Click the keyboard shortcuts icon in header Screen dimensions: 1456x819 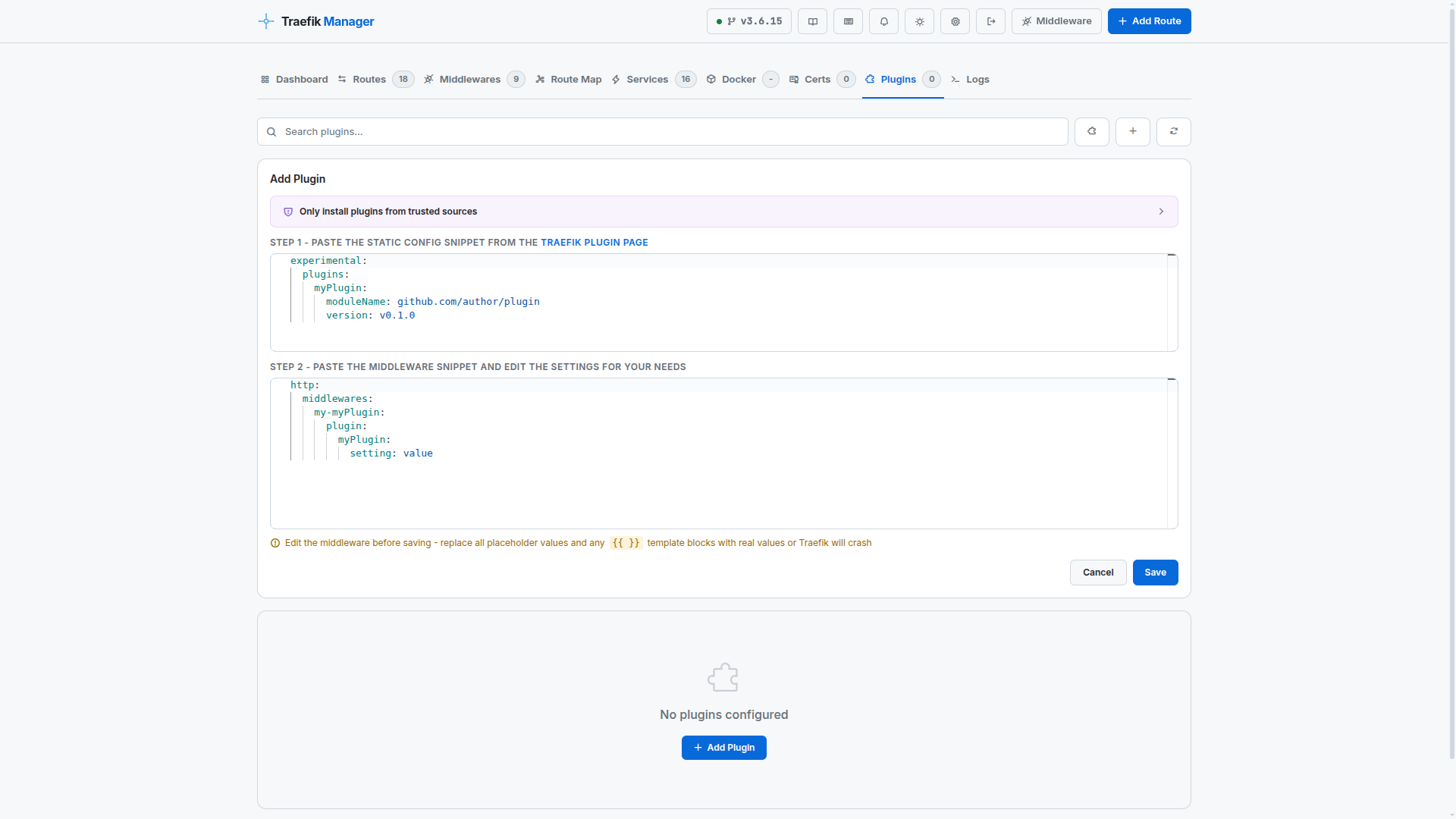[x=849, y=21]
